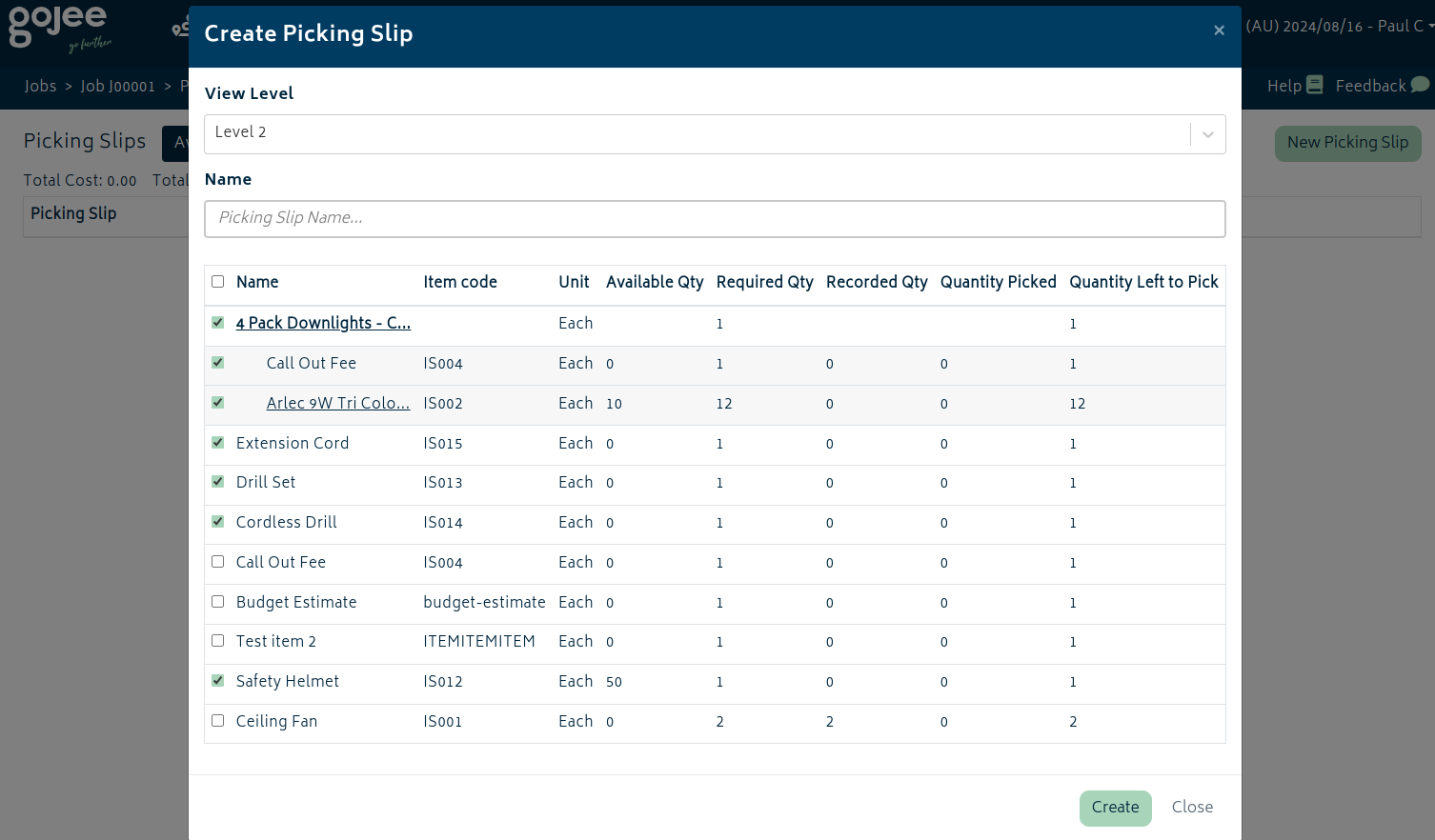Screen dimensions: 1435x840
Task: Click the Item code column header
Action: (460, 282)
